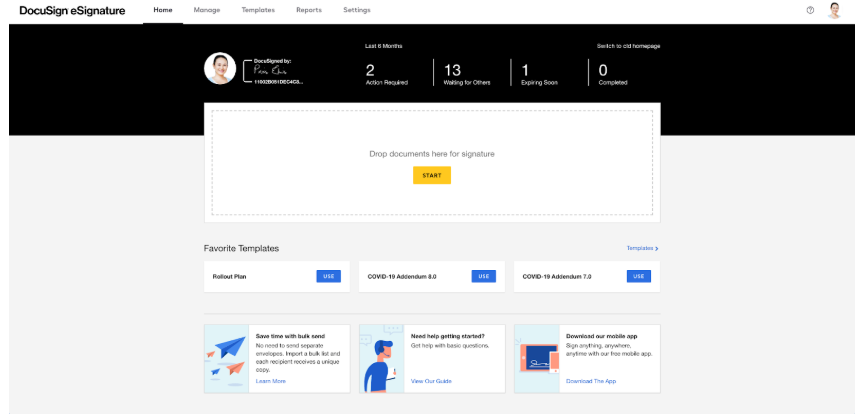Open the Action Required count

(386, 74)
